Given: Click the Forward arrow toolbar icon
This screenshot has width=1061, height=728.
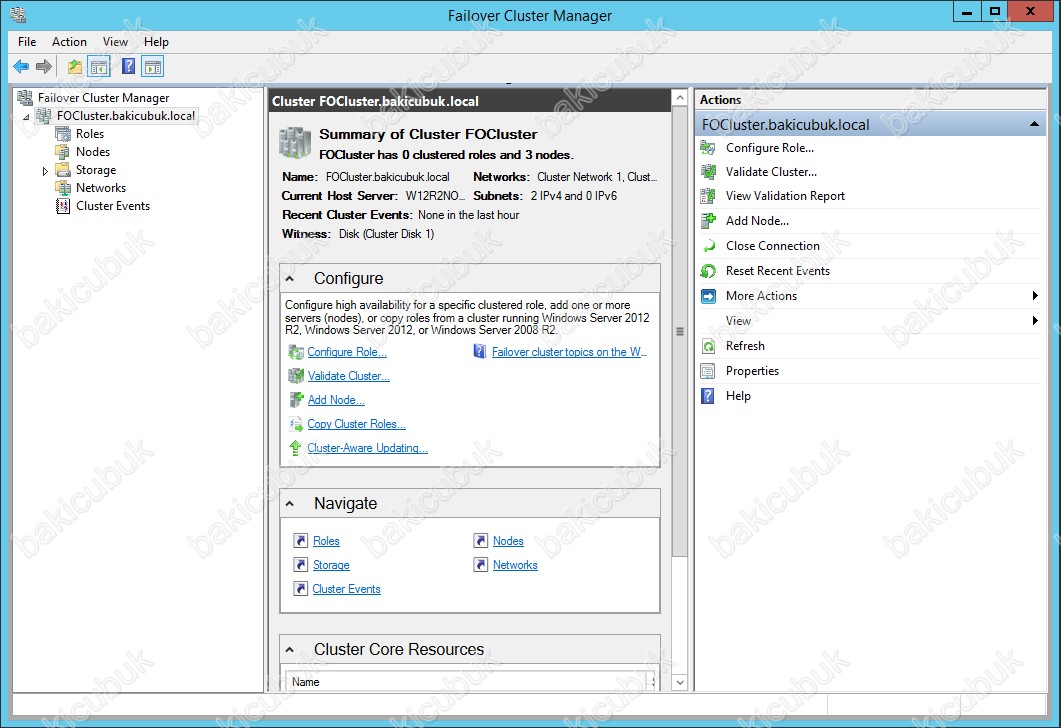Looking at the screenshot, I should coord(44,66).
